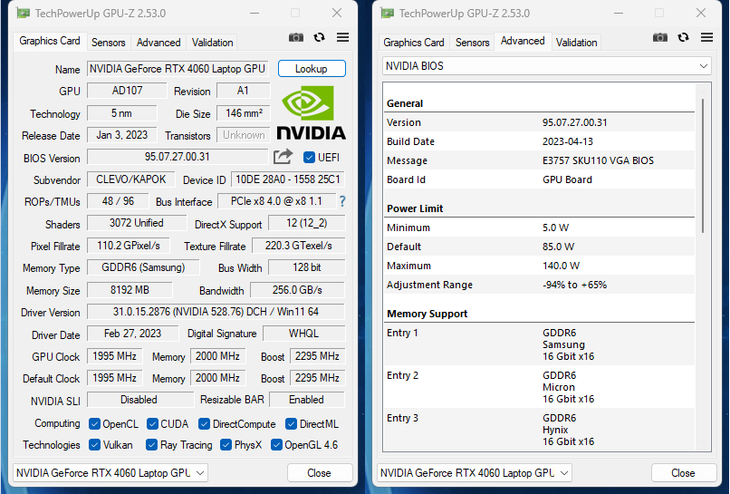Click the Bandwidth 256.0 GB/s field

297,290
